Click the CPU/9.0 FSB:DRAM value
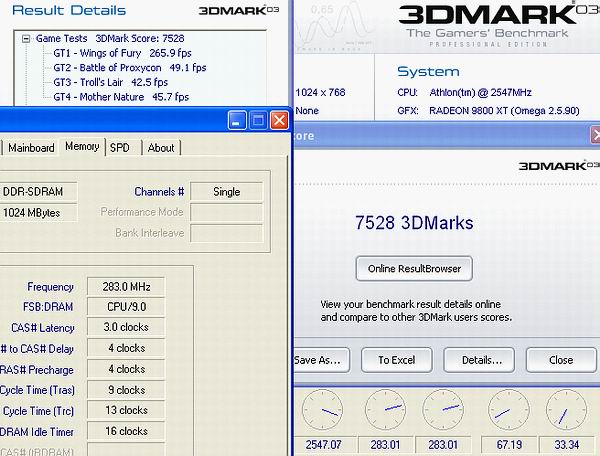Image resolution: width=600 pixels, height=456 pixels. [x=126, y=307]
